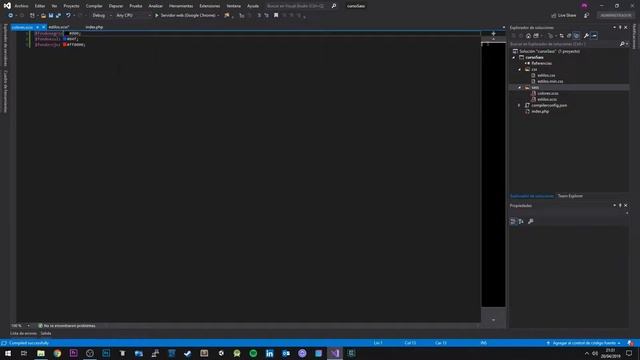Select estilos.scss in Solution Explorer tree
This screenshot has width=640, height=360.
pos(547,99)
